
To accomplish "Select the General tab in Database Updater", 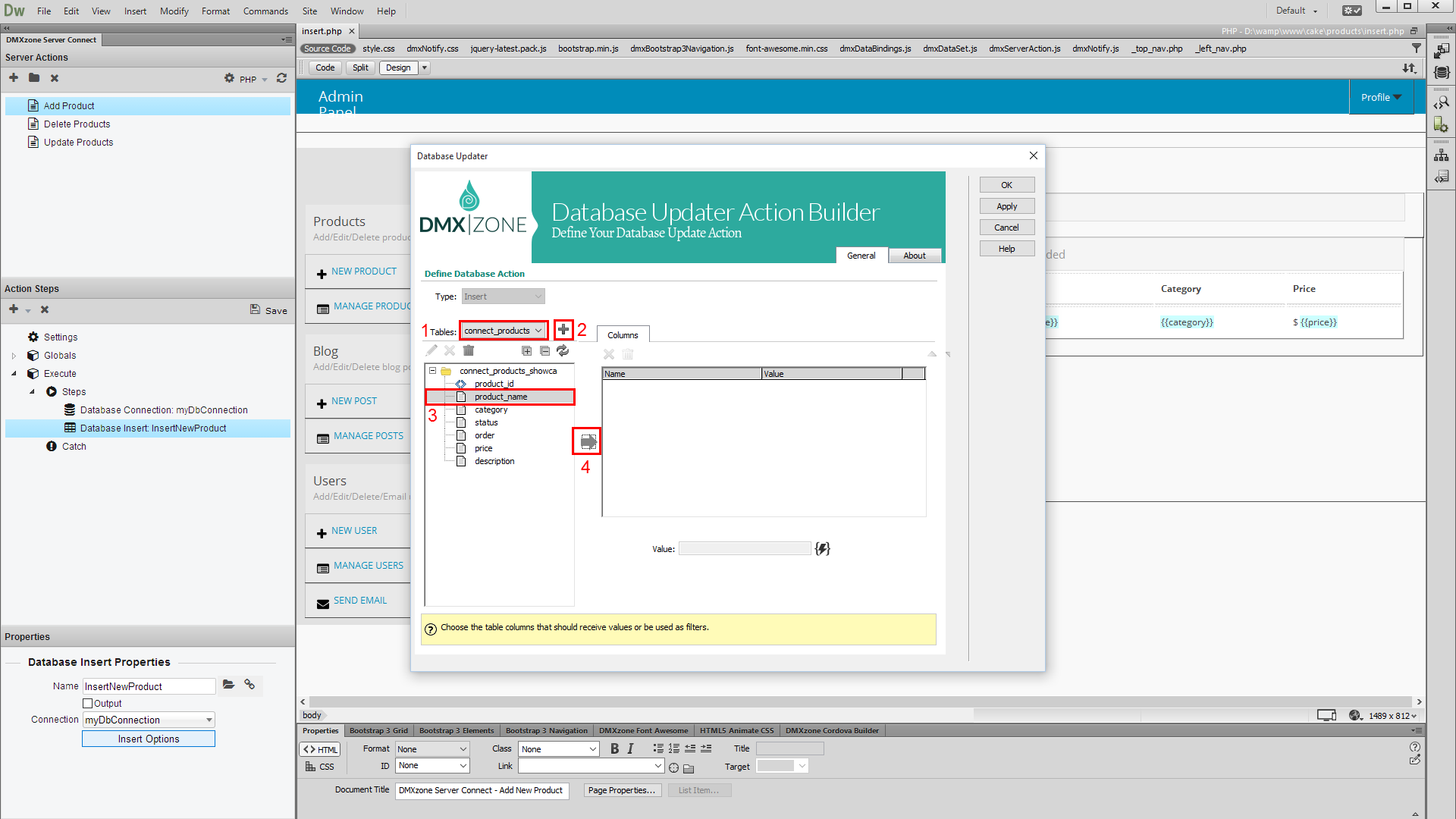I will [861, 256].
